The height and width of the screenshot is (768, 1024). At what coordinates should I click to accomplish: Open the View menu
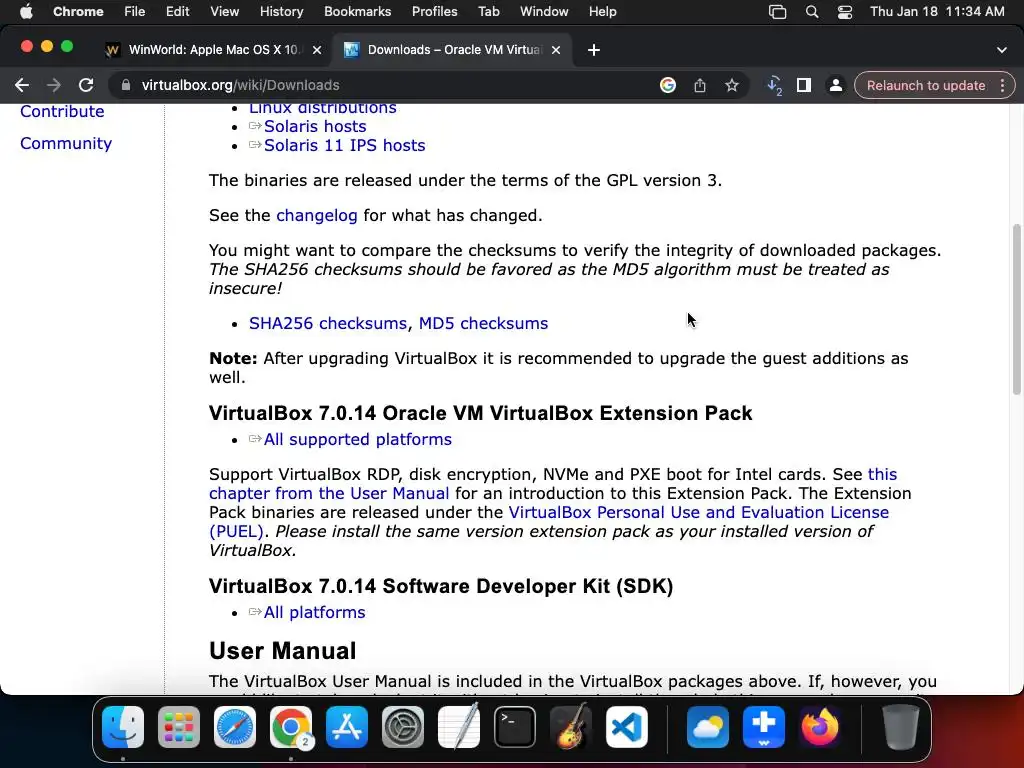224,12
